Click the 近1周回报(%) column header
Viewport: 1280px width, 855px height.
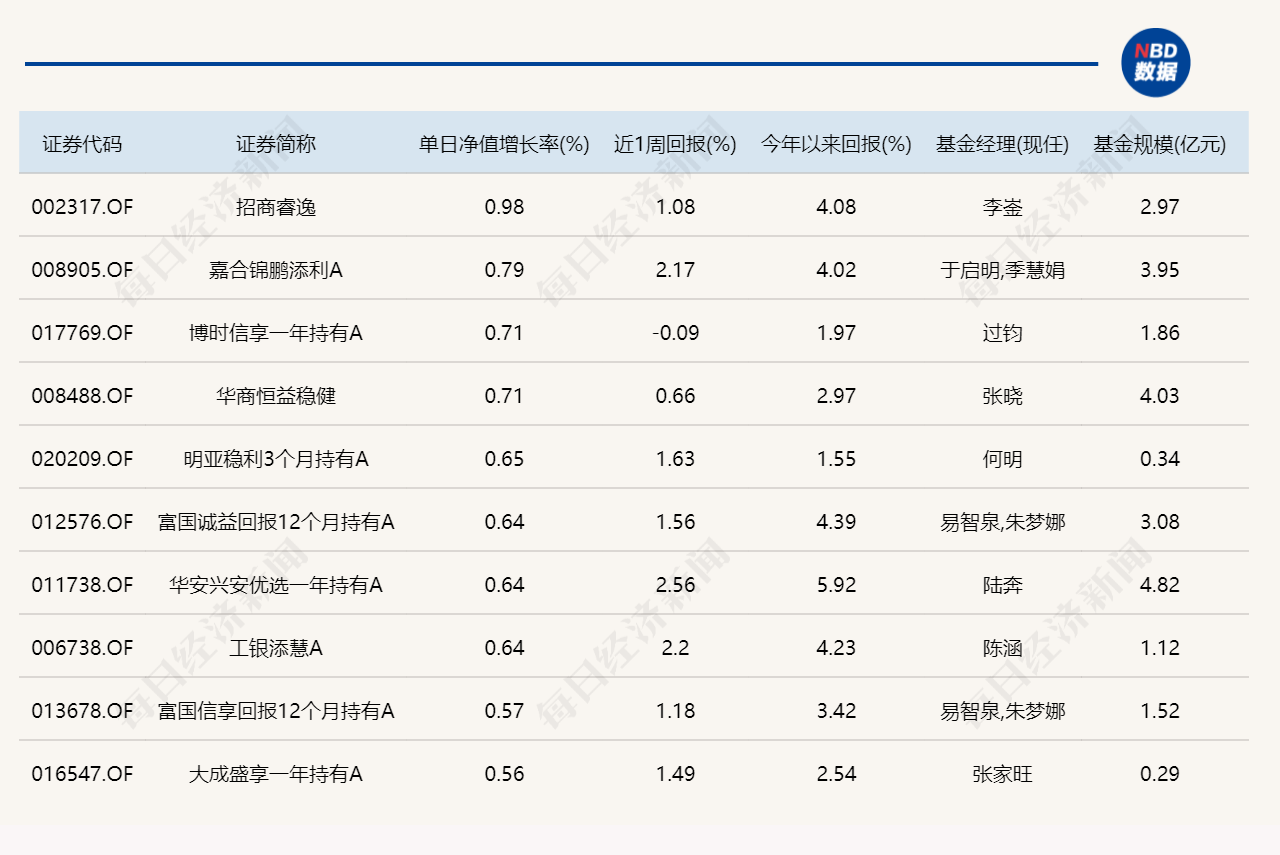point(676,143)
